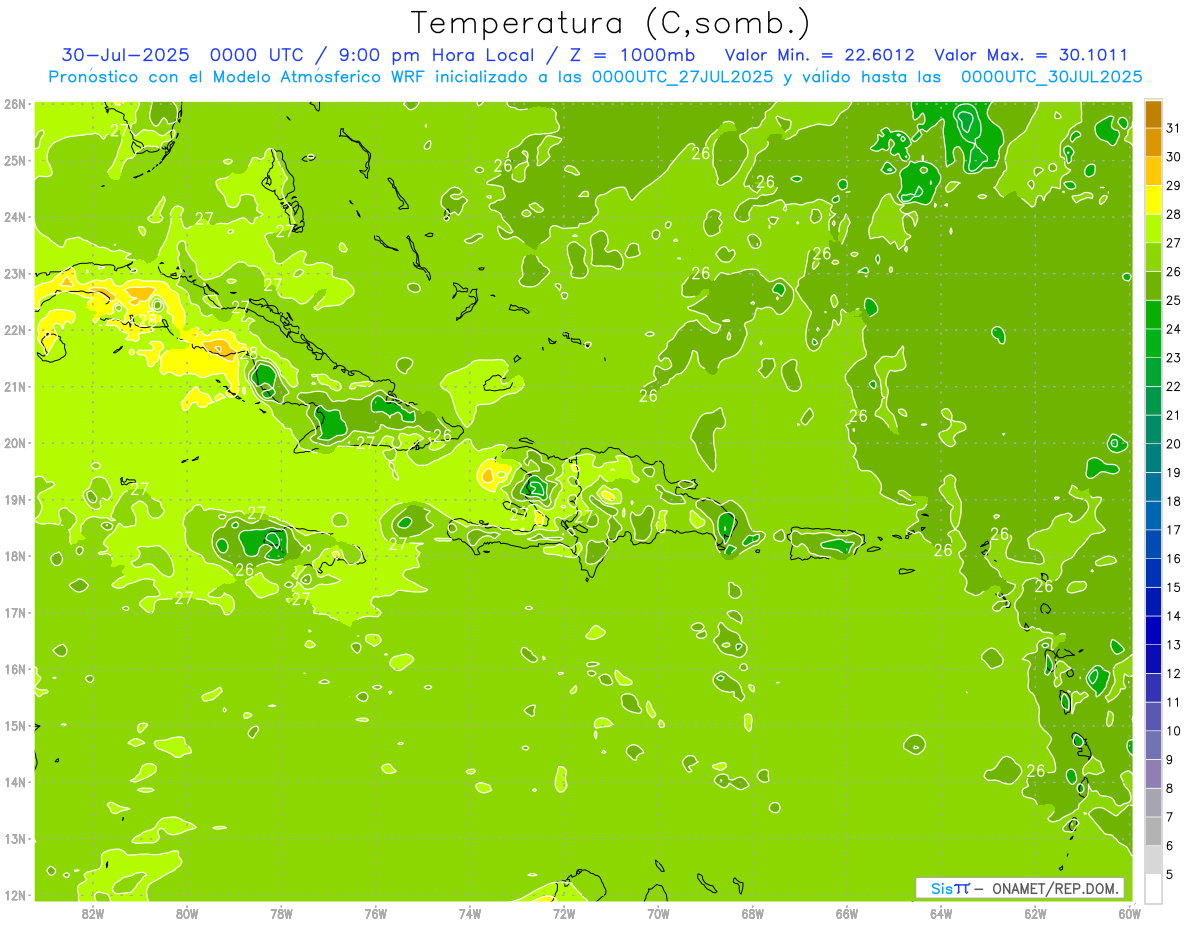Select valid-until time '0000UTC_30JUL2025'

1051,77
